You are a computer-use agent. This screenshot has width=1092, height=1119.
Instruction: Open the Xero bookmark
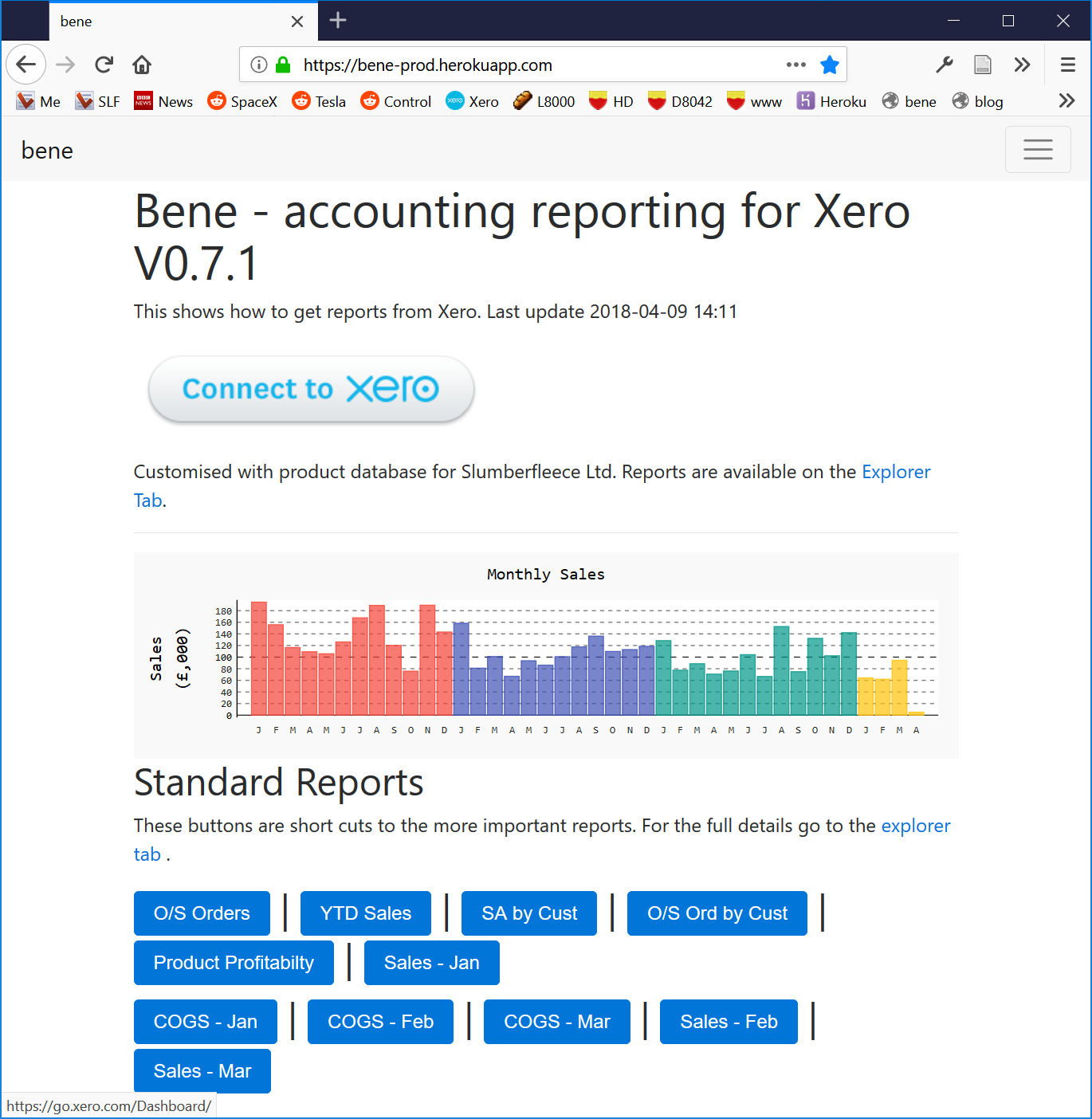pos(472,101)
